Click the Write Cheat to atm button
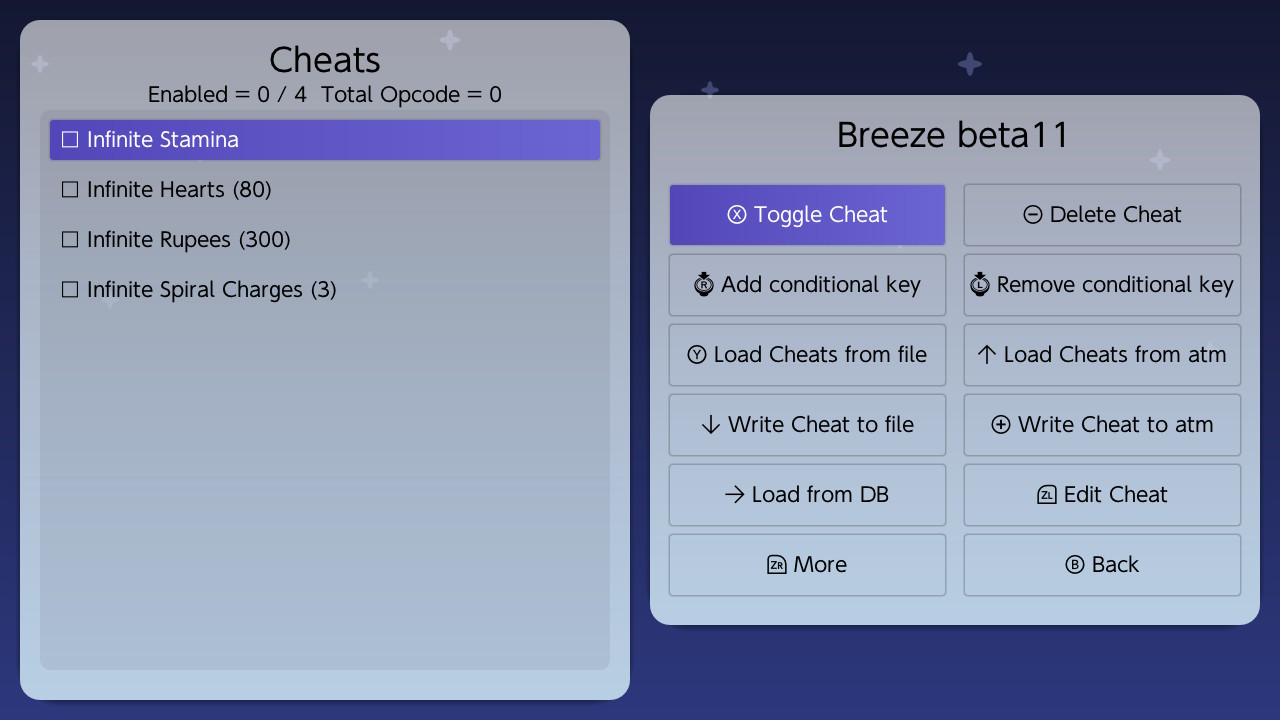 (1102, 425)
